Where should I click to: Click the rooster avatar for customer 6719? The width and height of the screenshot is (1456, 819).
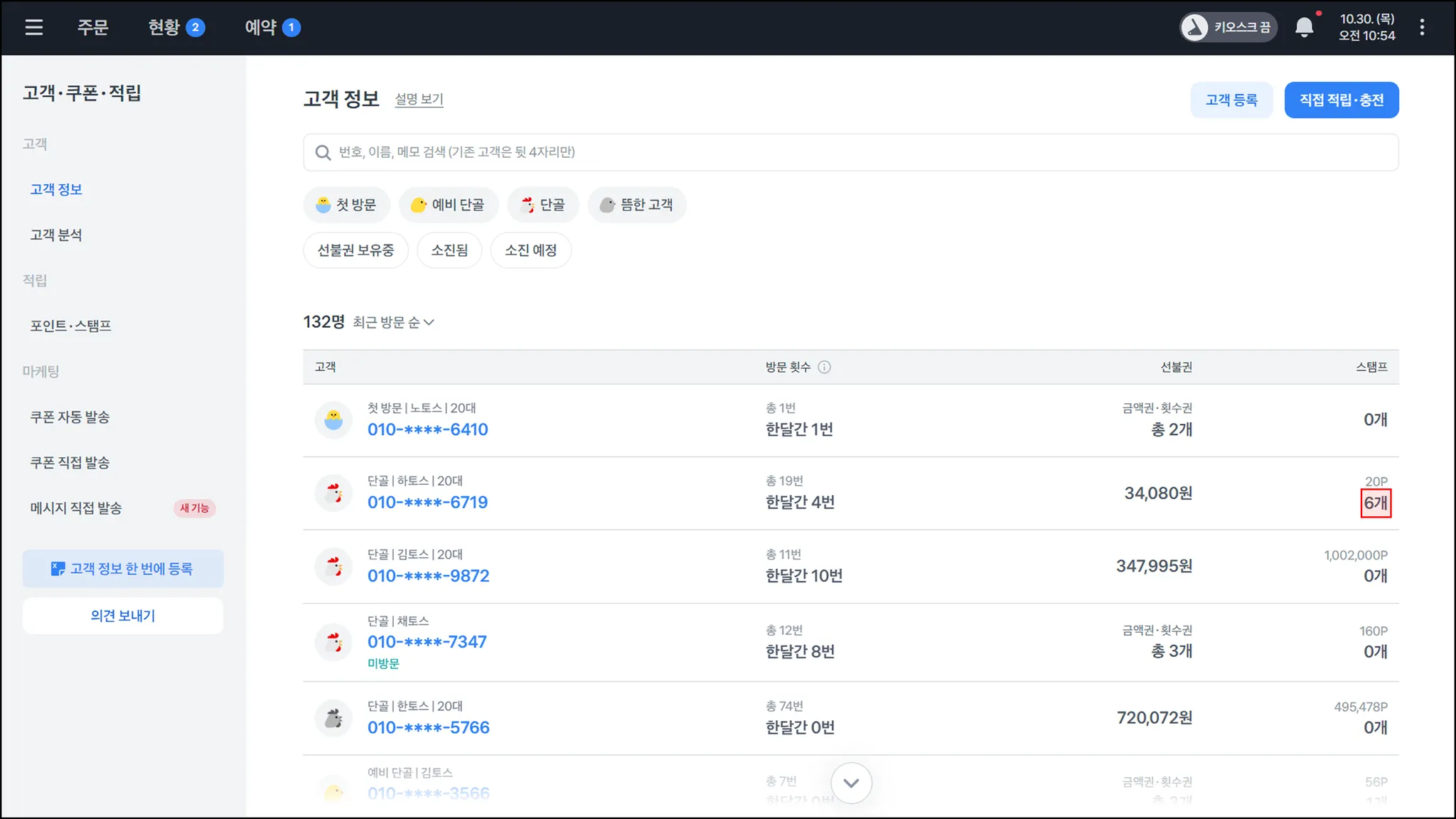[x=333, y=493]
